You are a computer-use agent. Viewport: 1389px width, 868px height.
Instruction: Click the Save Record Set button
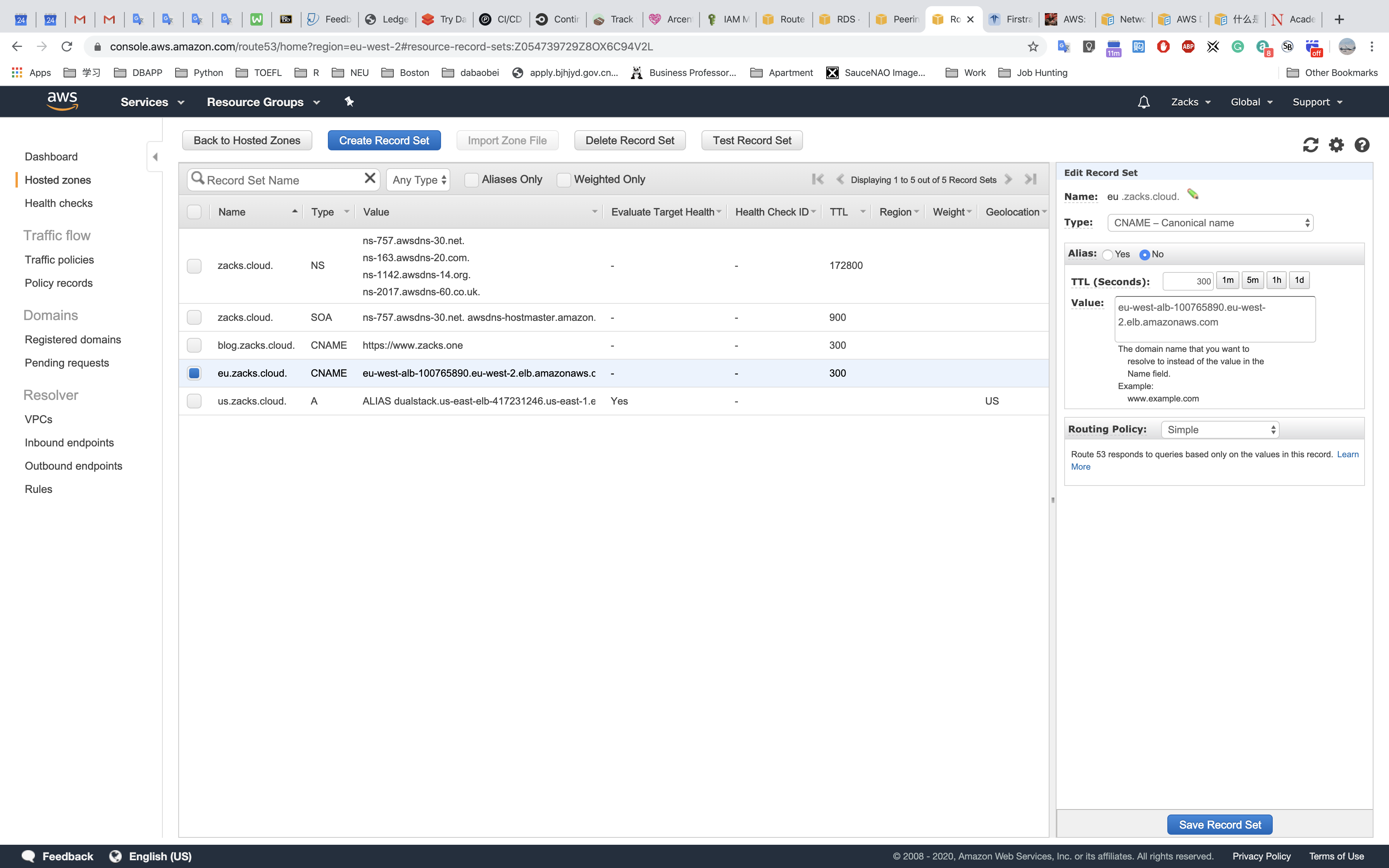[x=1220, y=824]
